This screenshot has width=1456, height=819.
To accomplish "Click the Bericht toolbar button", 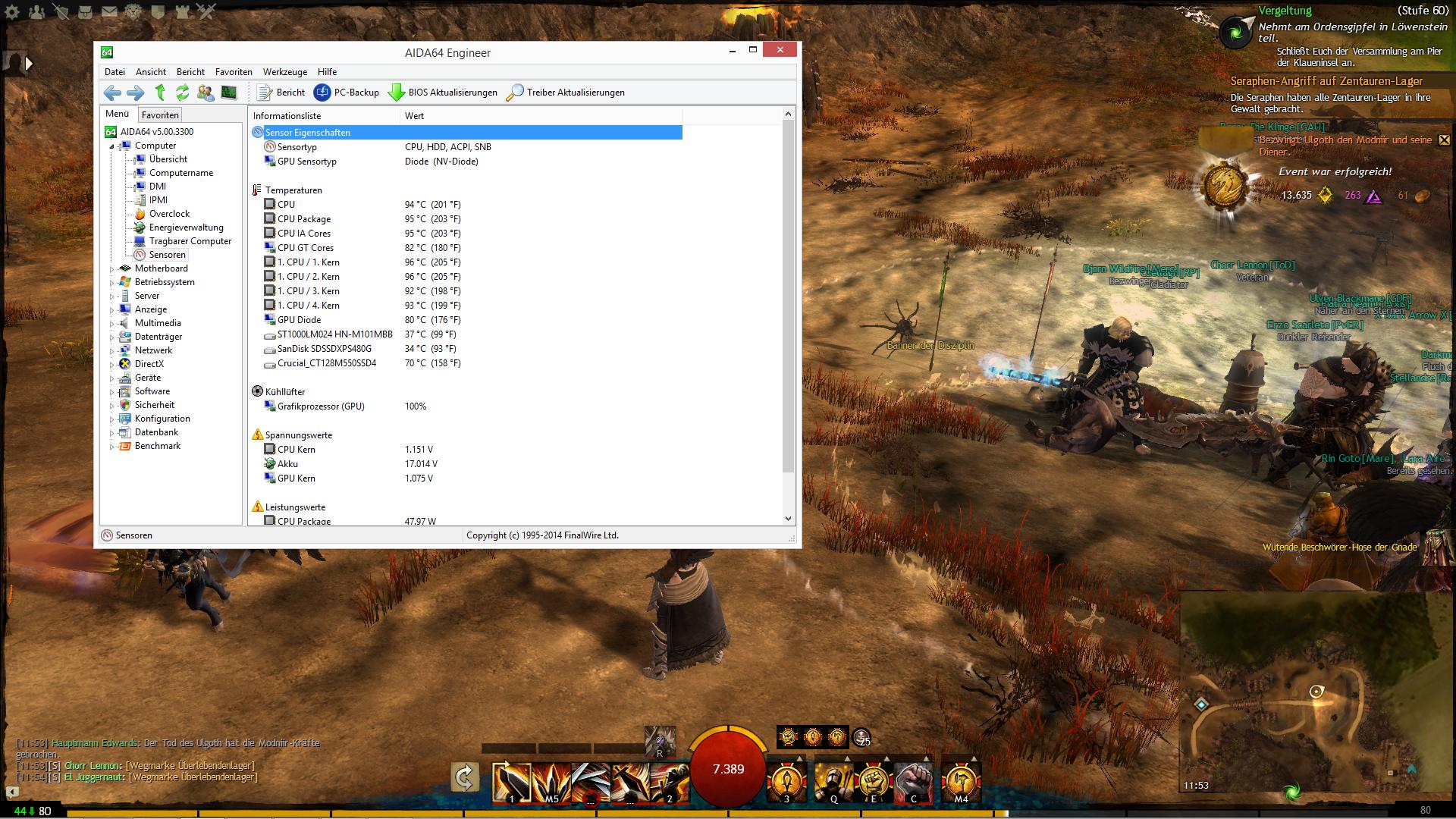I will click(x=281, y=93).
